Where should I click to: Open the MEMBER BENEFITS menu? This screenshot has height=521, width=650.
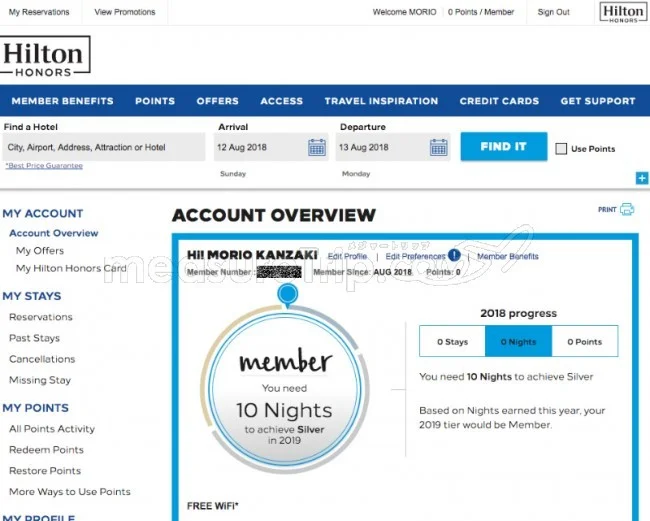(63, 101)
